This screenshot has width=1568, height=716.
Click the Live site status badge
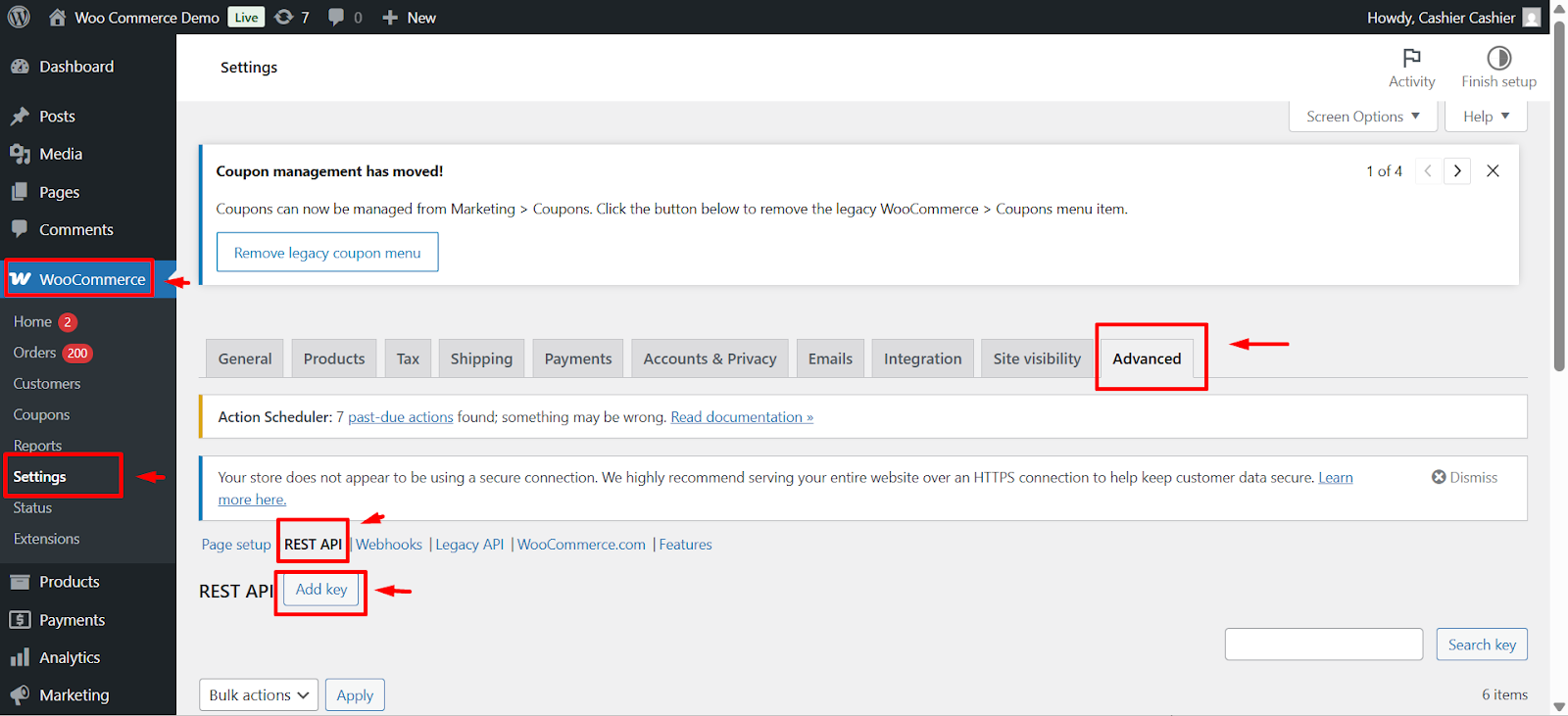click(x=246, y=18)
